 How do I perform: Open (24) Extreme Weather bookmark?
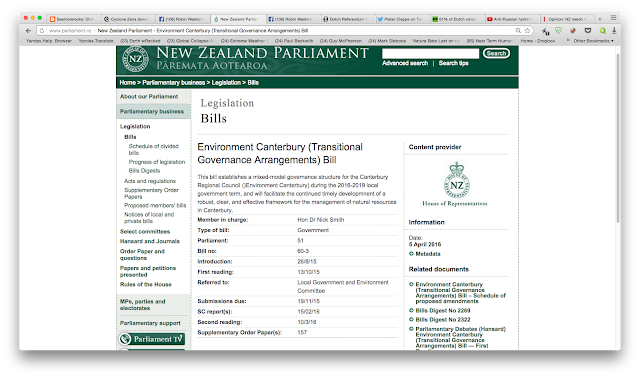[x=244, y=41]
